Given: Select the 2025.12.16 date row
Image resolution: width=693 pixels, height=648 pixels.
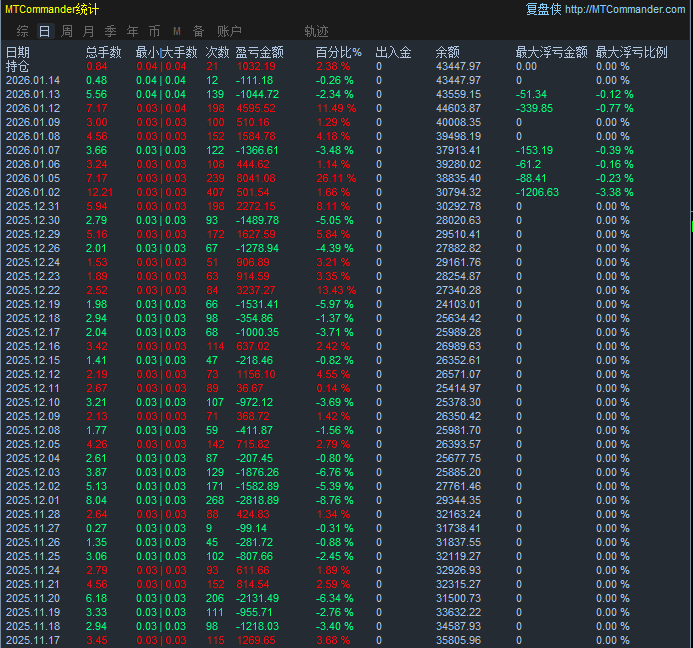Looking at the screenshot, I should [33, 346].
